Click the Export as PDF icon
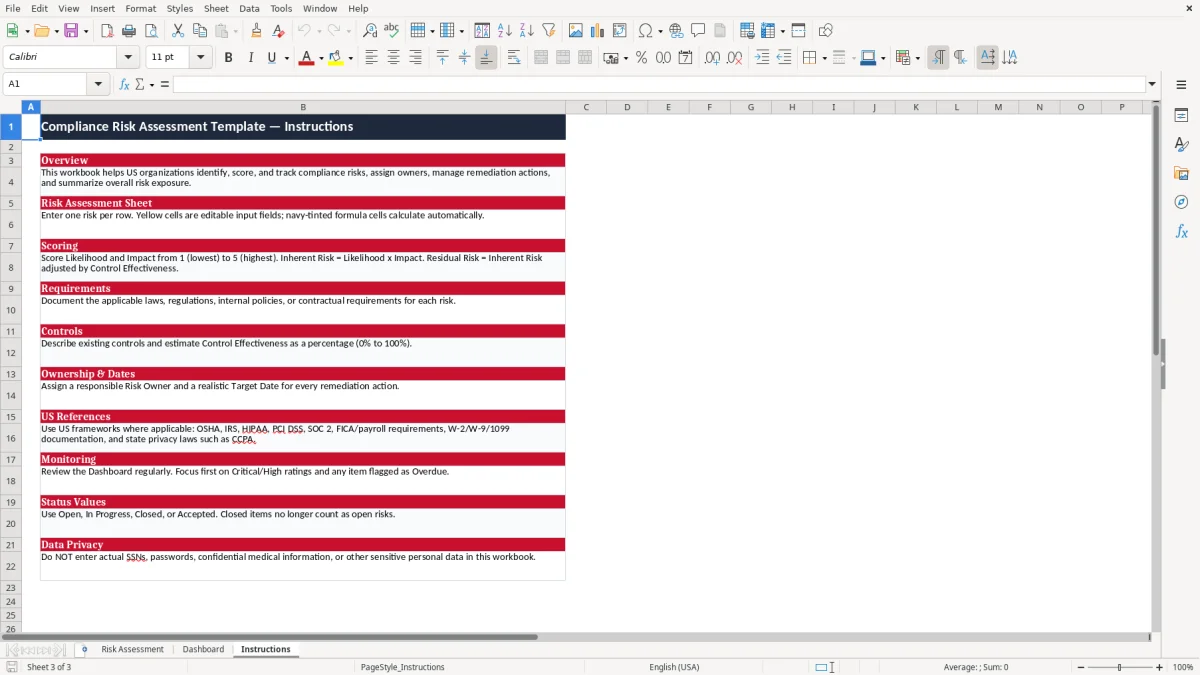Viewport: 1200px width, 675px height. click(107, 31)
